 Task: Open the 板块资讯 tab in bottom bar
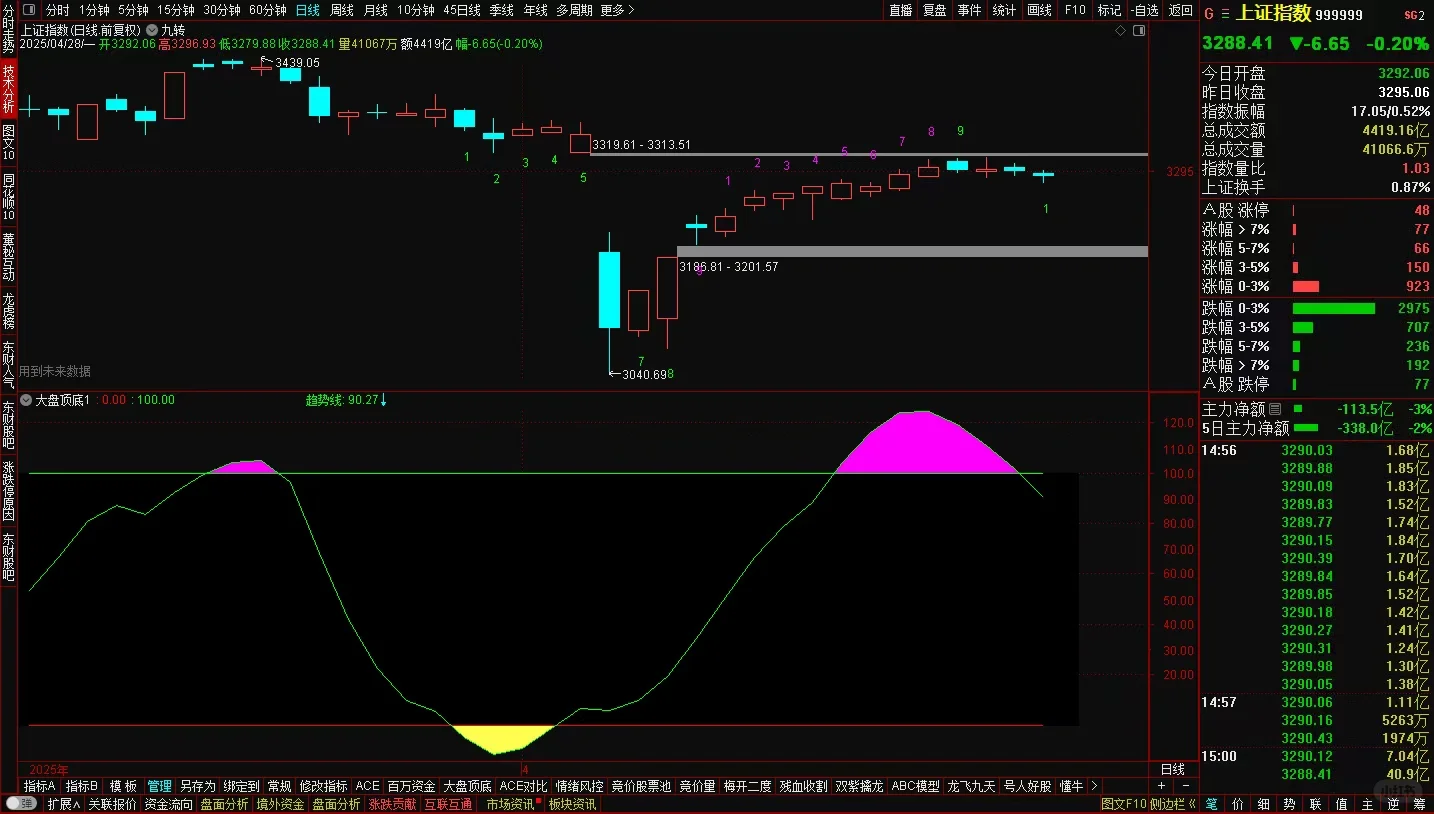pyautogui.click(x=572, y=804)
